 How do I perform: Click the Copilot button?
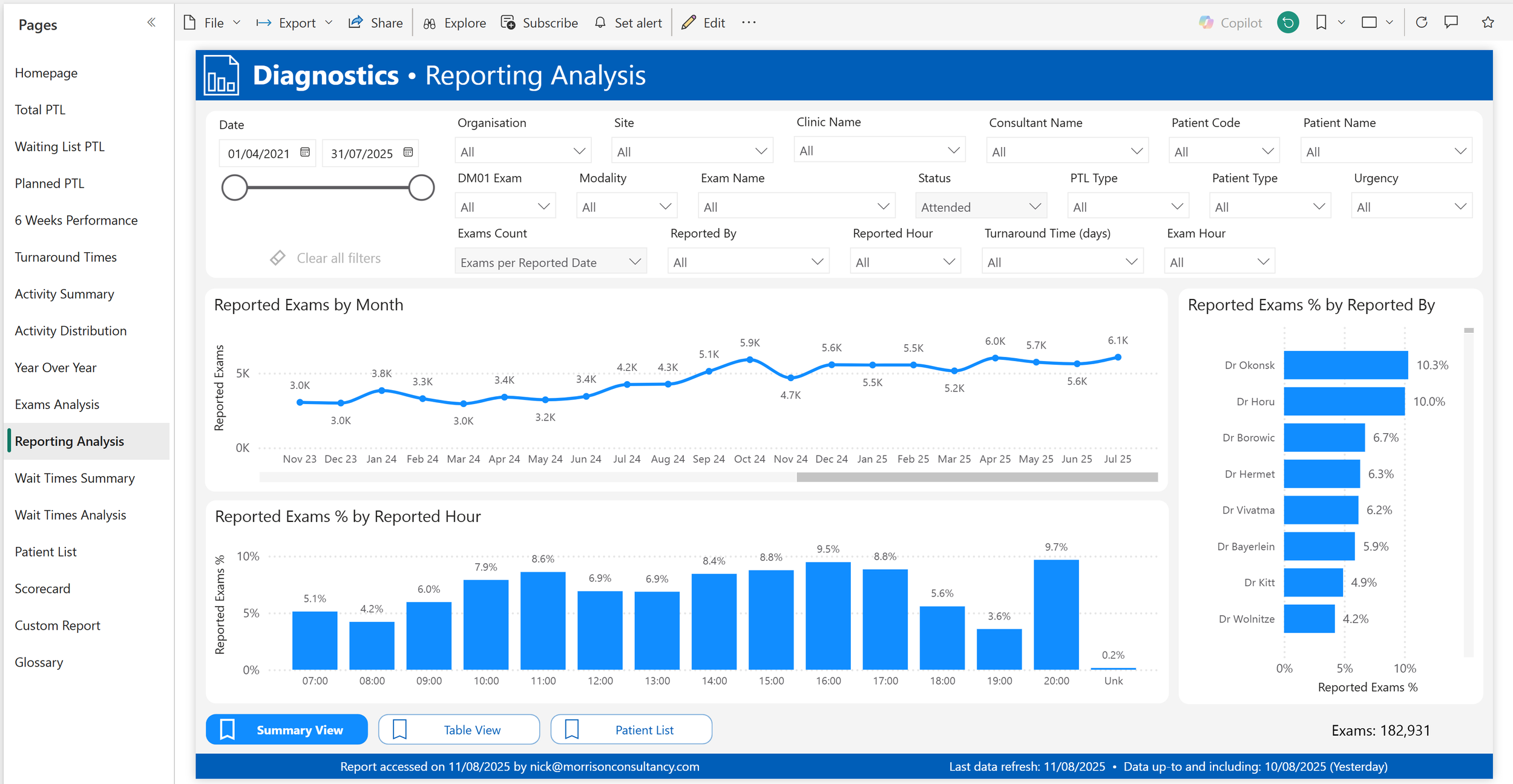tap(1230, 23)
